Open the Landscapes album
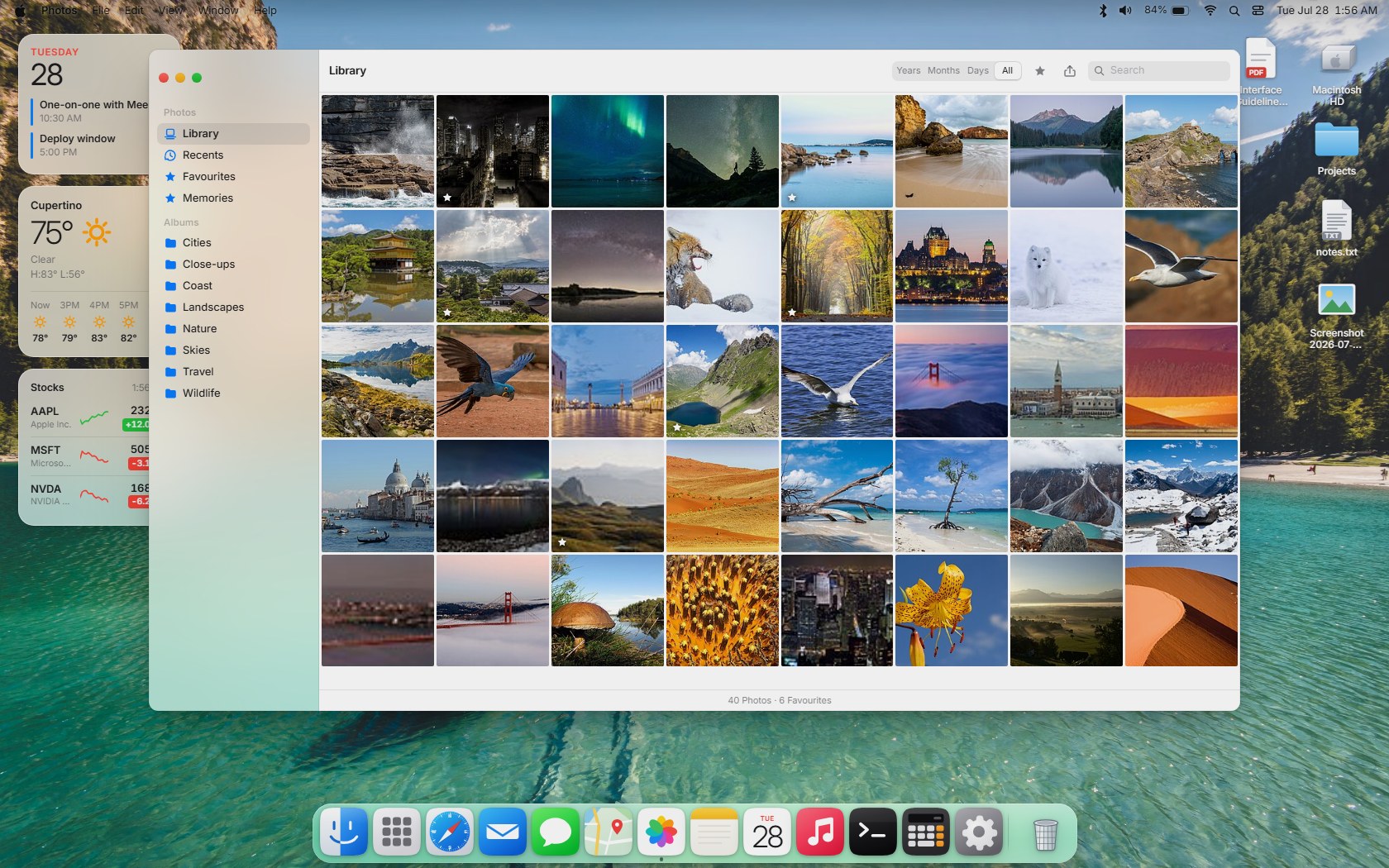1389x868 pixels. (x=233, y=308)
